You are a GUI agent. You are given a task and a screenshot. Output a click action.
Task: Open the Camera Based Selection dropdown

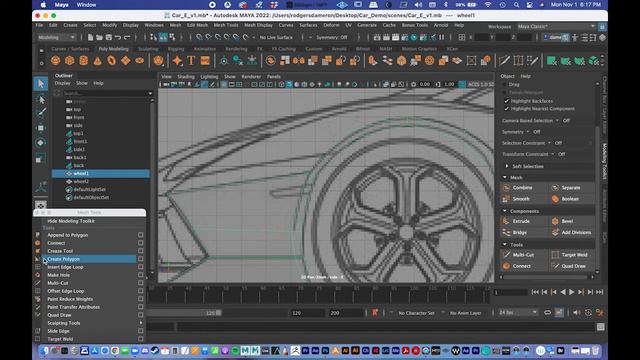557,121
